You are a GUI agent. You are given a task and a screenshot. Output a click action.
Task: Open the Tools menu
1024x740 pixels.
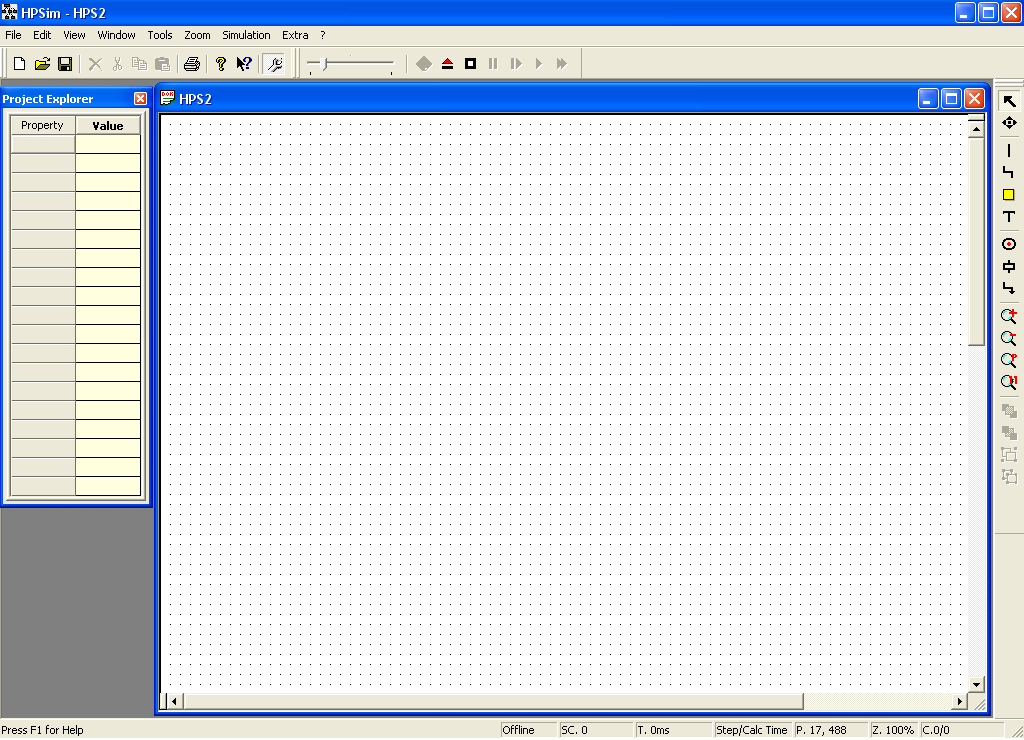[x=160, y=35]
